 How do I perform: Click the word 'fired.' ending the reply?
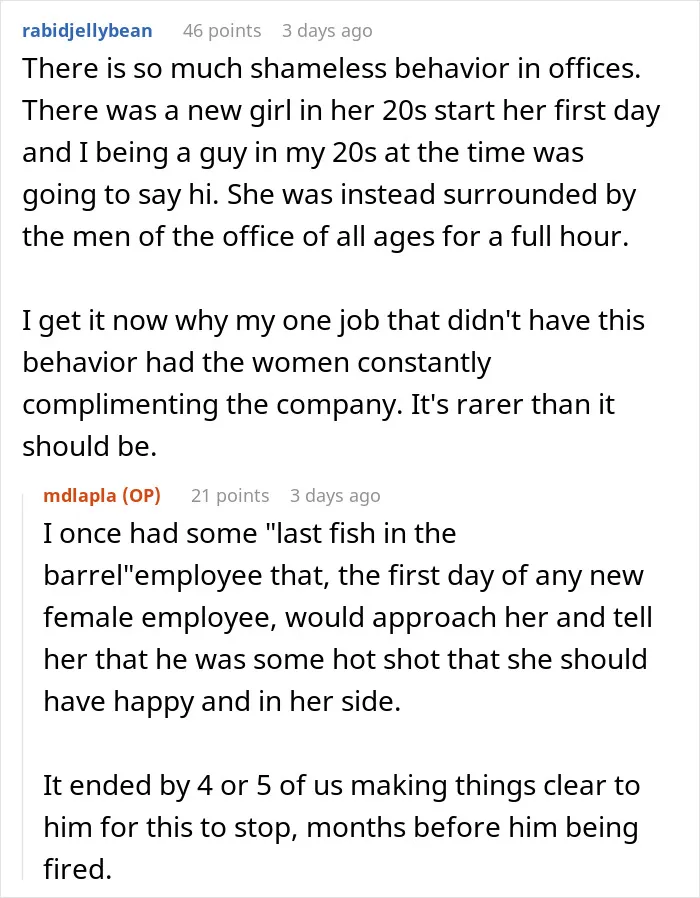click(77, 869)
